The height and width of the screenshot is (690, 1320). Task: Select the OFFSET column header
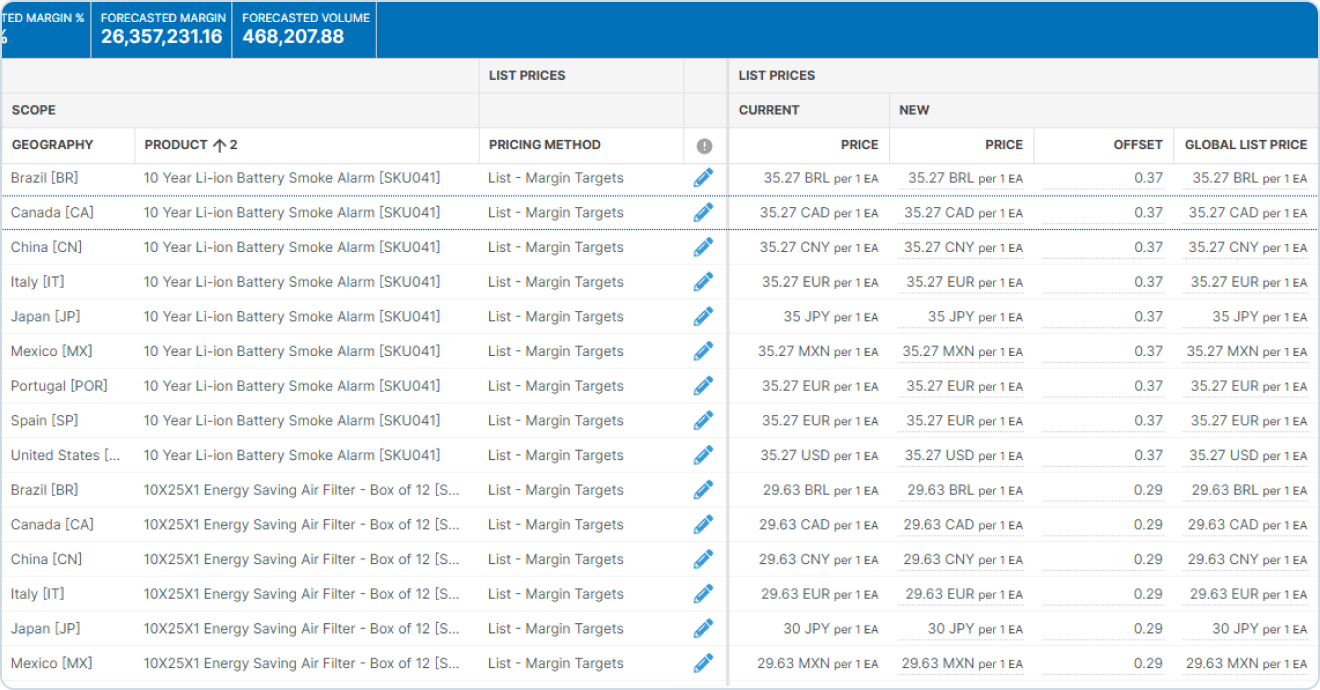click(1137, 145)
